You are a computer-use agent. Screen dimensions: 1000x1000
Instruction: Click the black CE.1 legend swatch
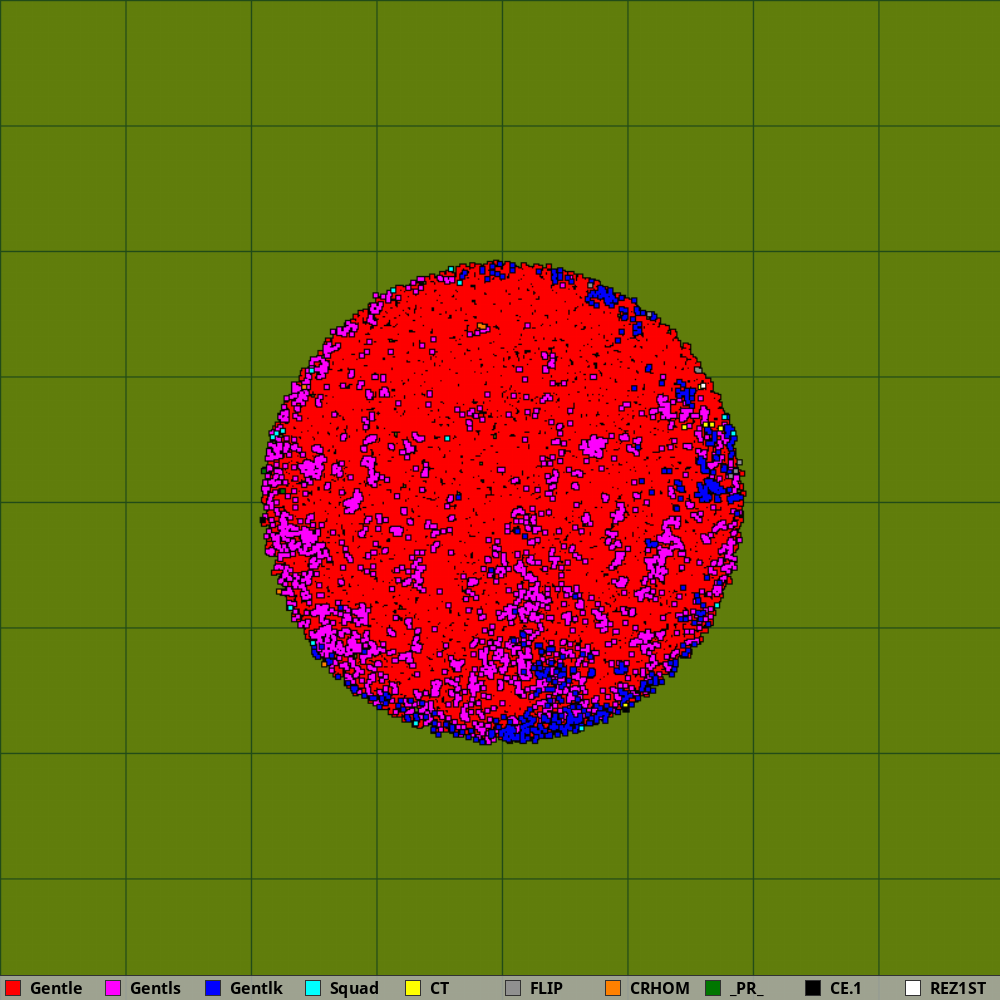tap(813, 988)
